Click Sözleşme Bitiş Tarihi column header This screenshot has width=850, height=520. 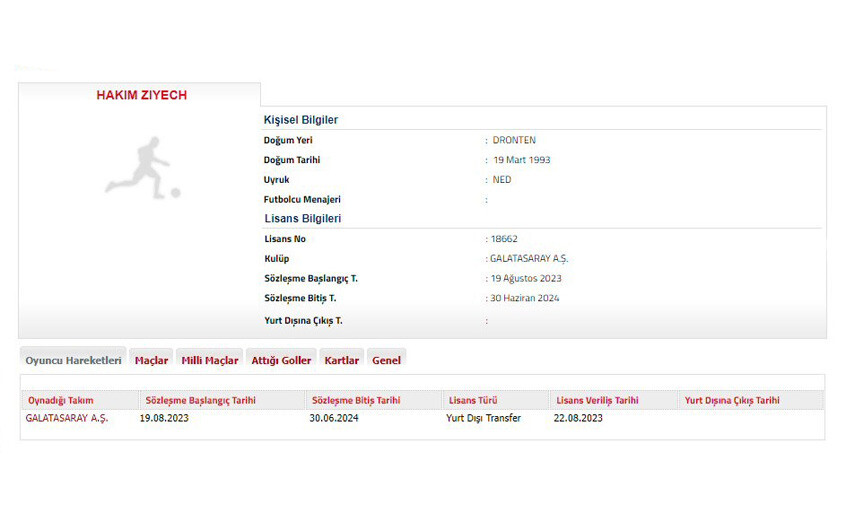click(356, 400)
